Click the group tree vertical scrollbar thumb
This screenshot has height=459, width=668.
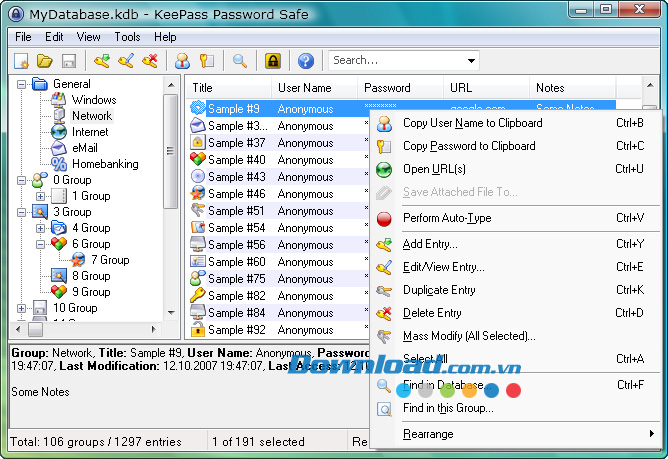pos(171,151)
